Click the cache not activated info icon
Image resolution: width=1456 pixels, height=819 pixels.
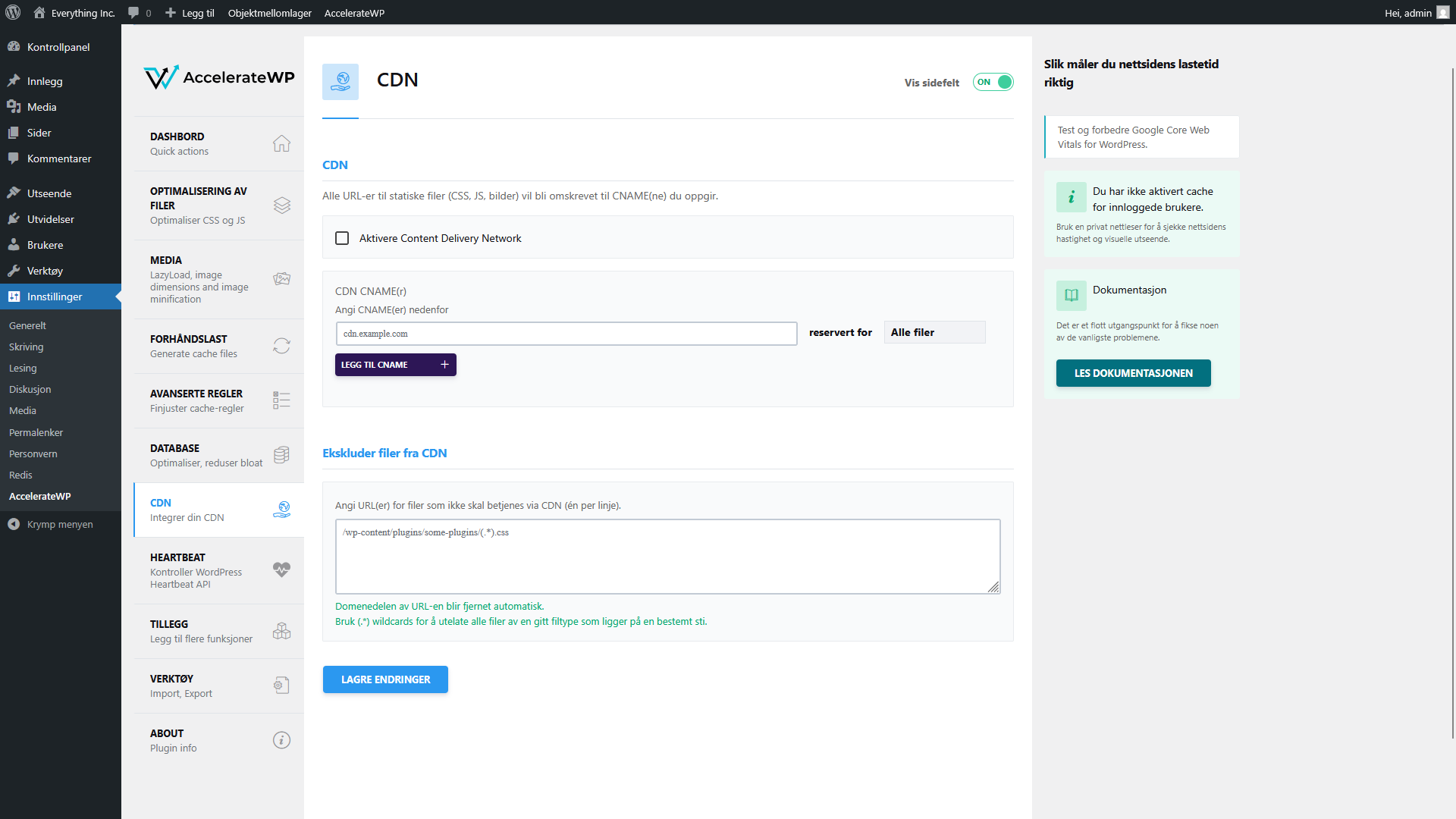1071,196
